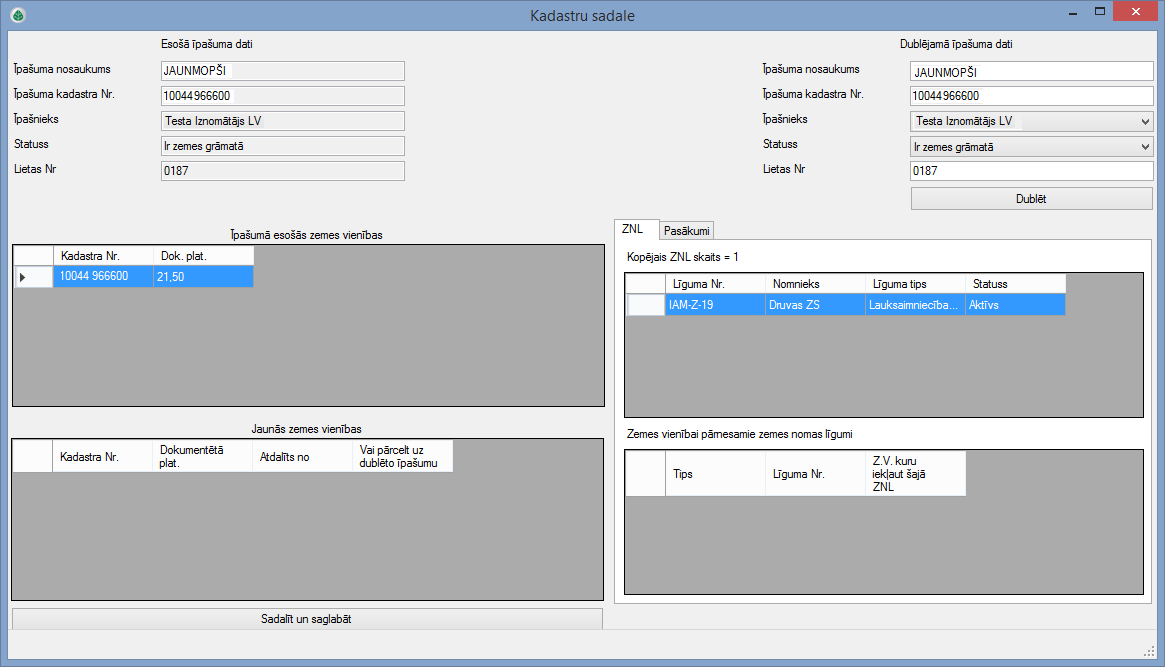1165x667 pixels.
Task: Focus the editable Lietas Nr field 0187
Action: (x=1031, y=171)
